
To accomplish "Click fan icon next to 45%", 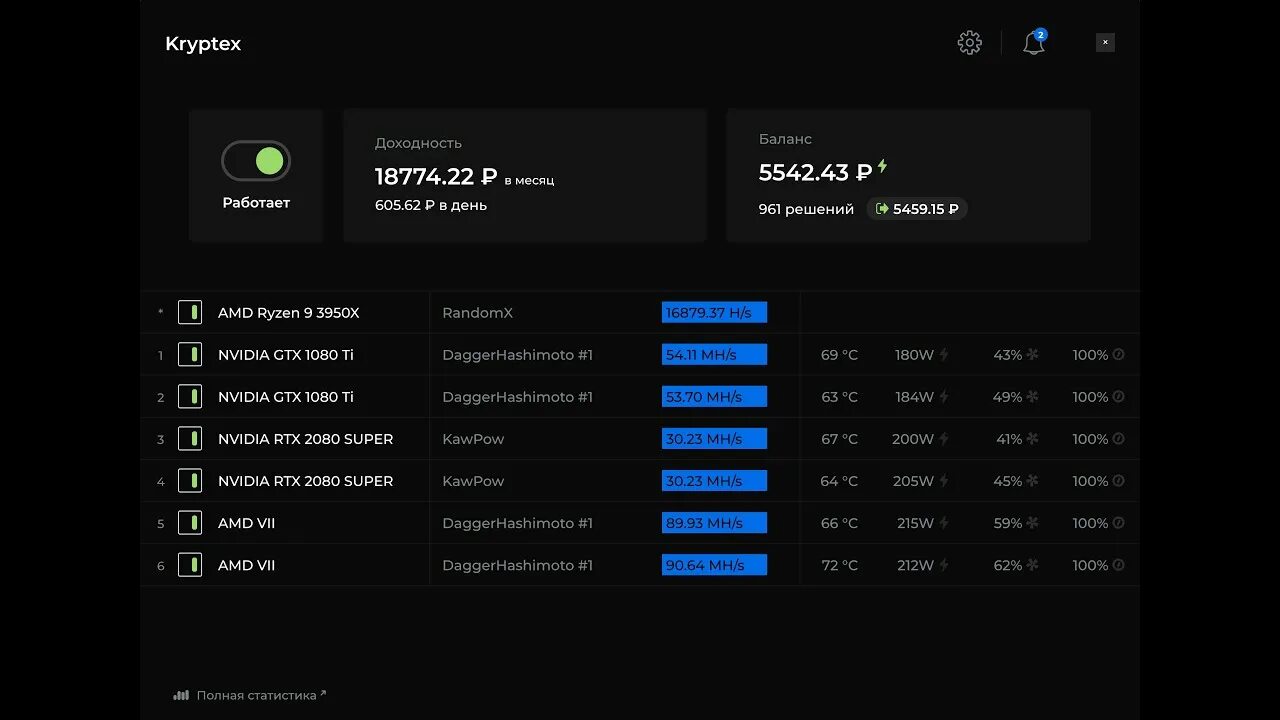I will pyautogui.click(x=1032, y=481).
